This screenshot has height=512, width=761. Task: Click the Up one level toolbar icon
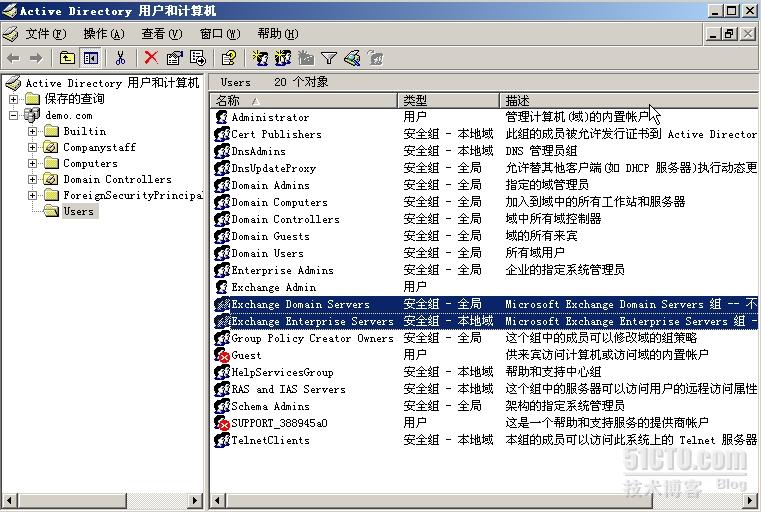67,59
